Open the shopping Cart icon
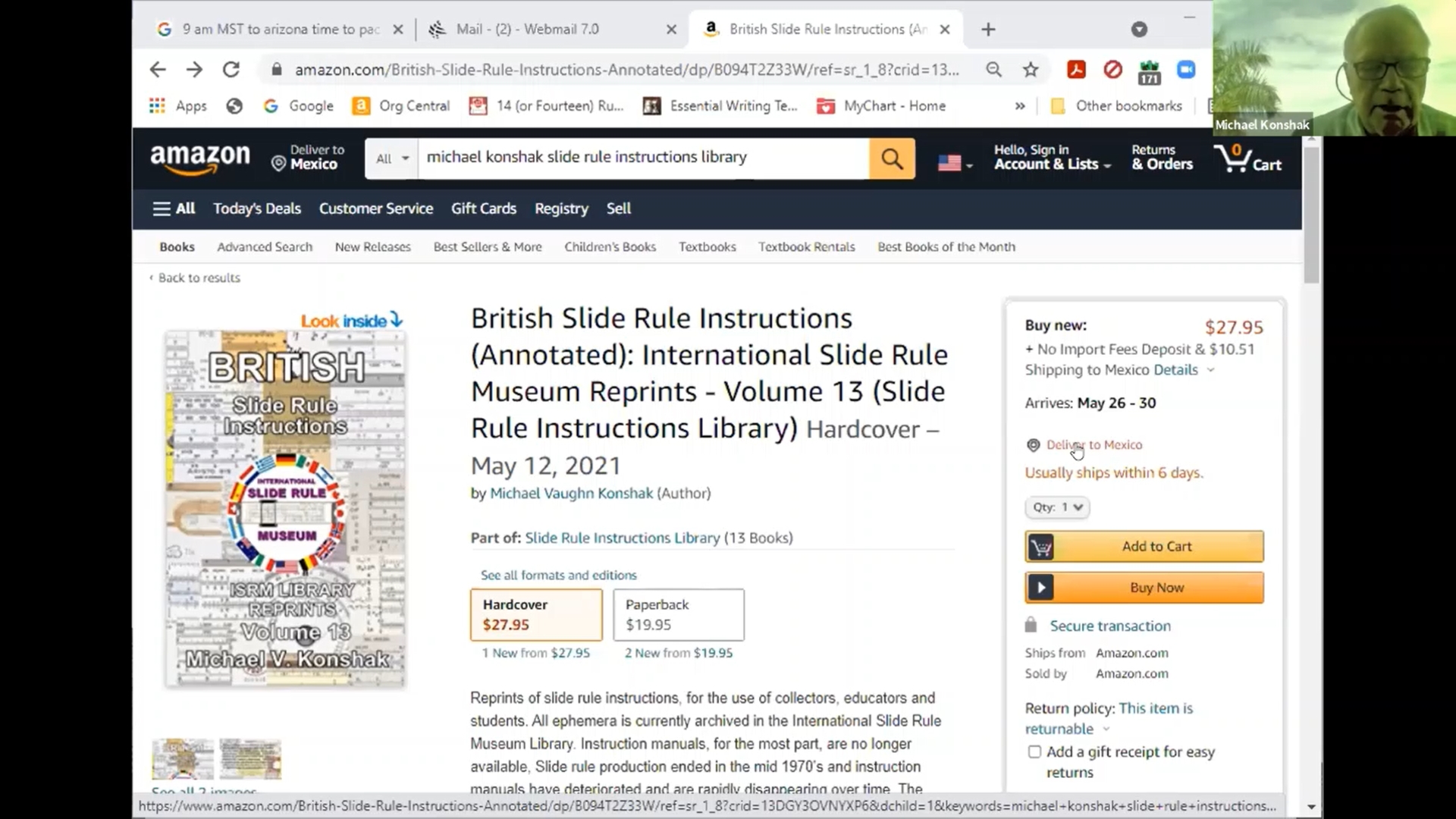The height and width of the screenshot is (819, 1456). (x=1247, y=158)
